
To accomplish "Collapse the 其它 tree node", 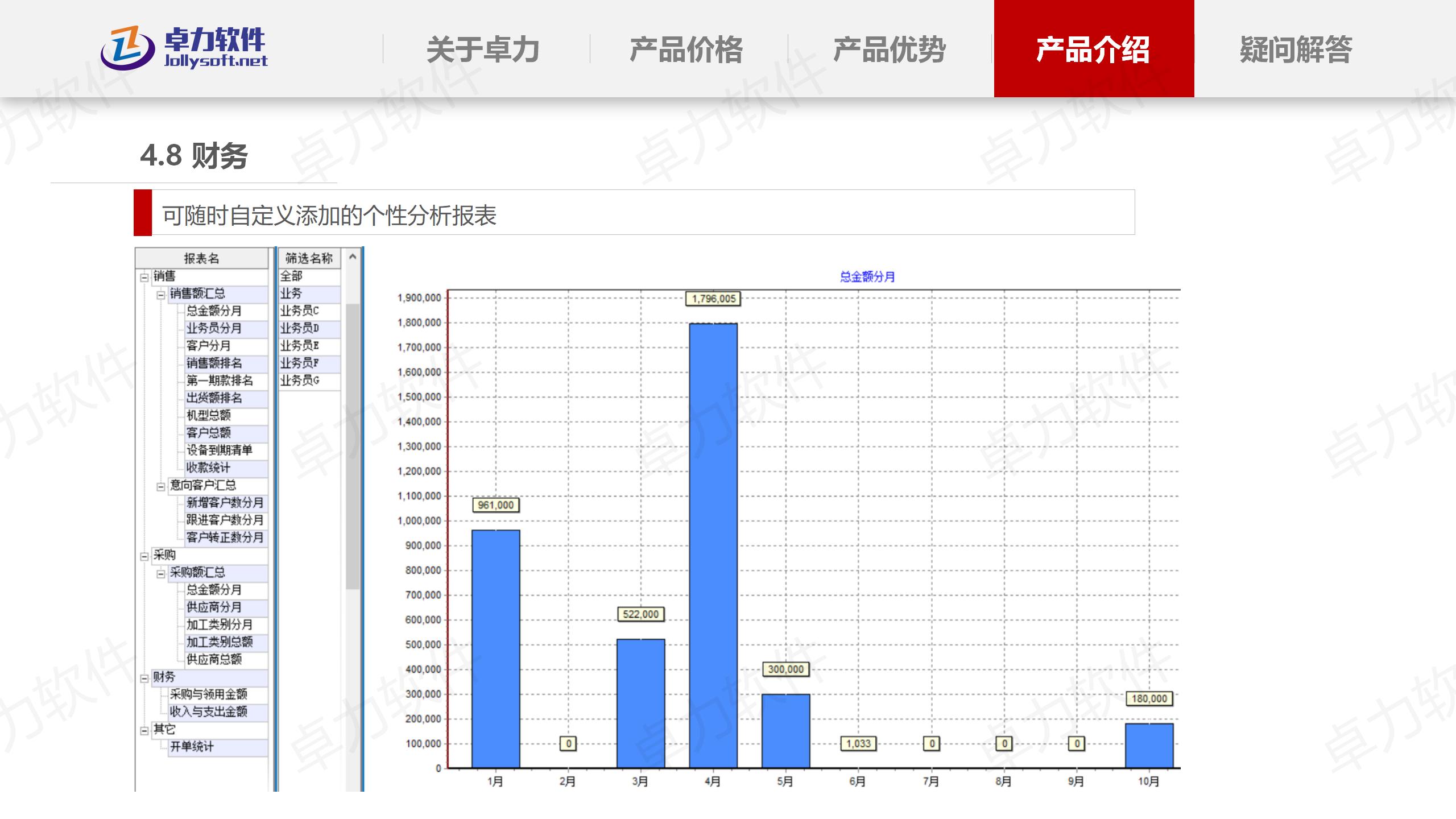I will click(x=144, y=730).
